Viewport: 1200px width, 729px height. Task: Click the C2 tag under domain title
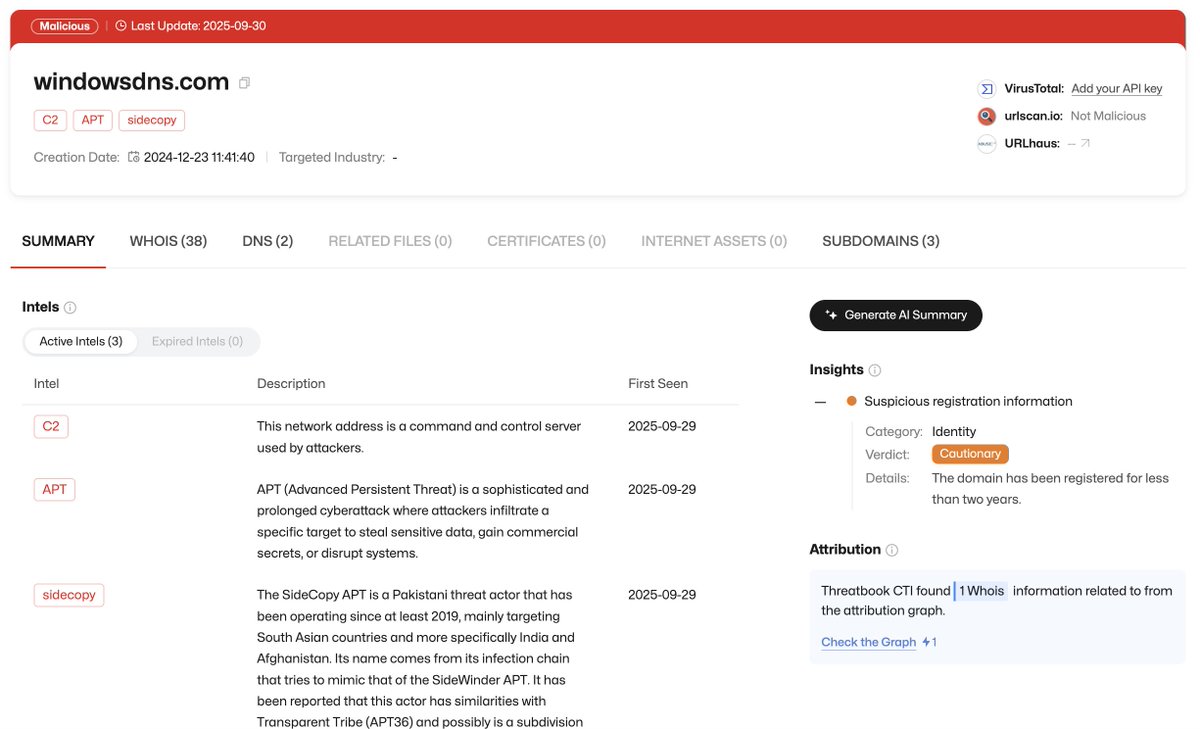[50, 120]
